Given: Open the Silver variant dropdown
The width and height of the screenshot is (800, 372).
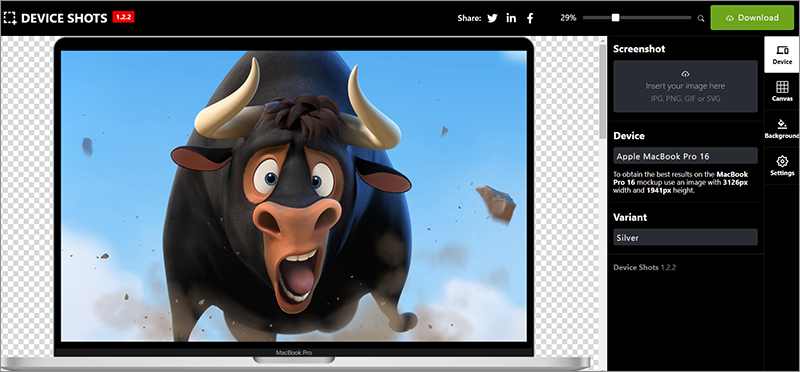Looking at the screenshot, I should (685, 237).
